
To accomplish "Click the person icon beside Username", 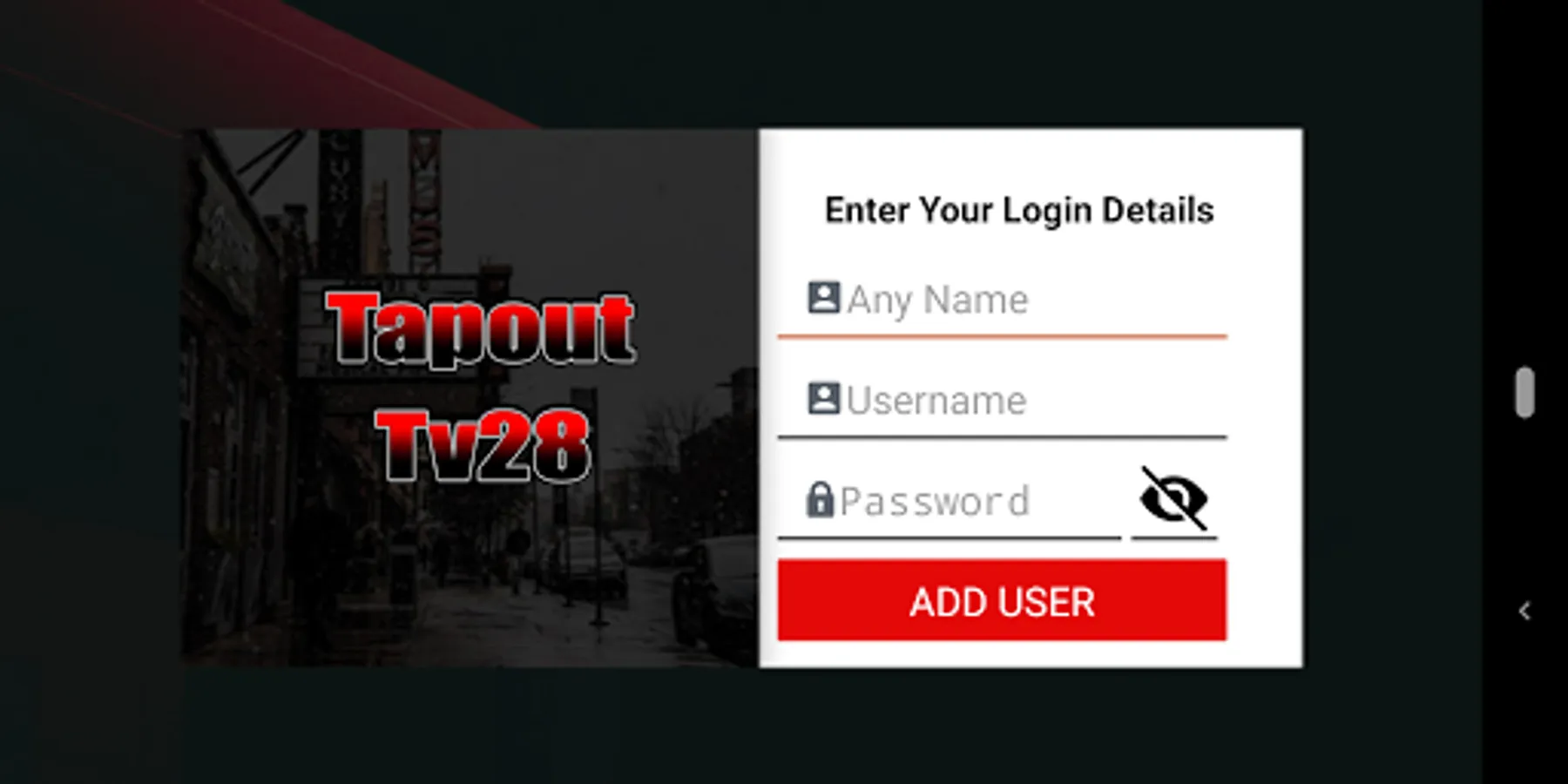I will tap(823, 398).
